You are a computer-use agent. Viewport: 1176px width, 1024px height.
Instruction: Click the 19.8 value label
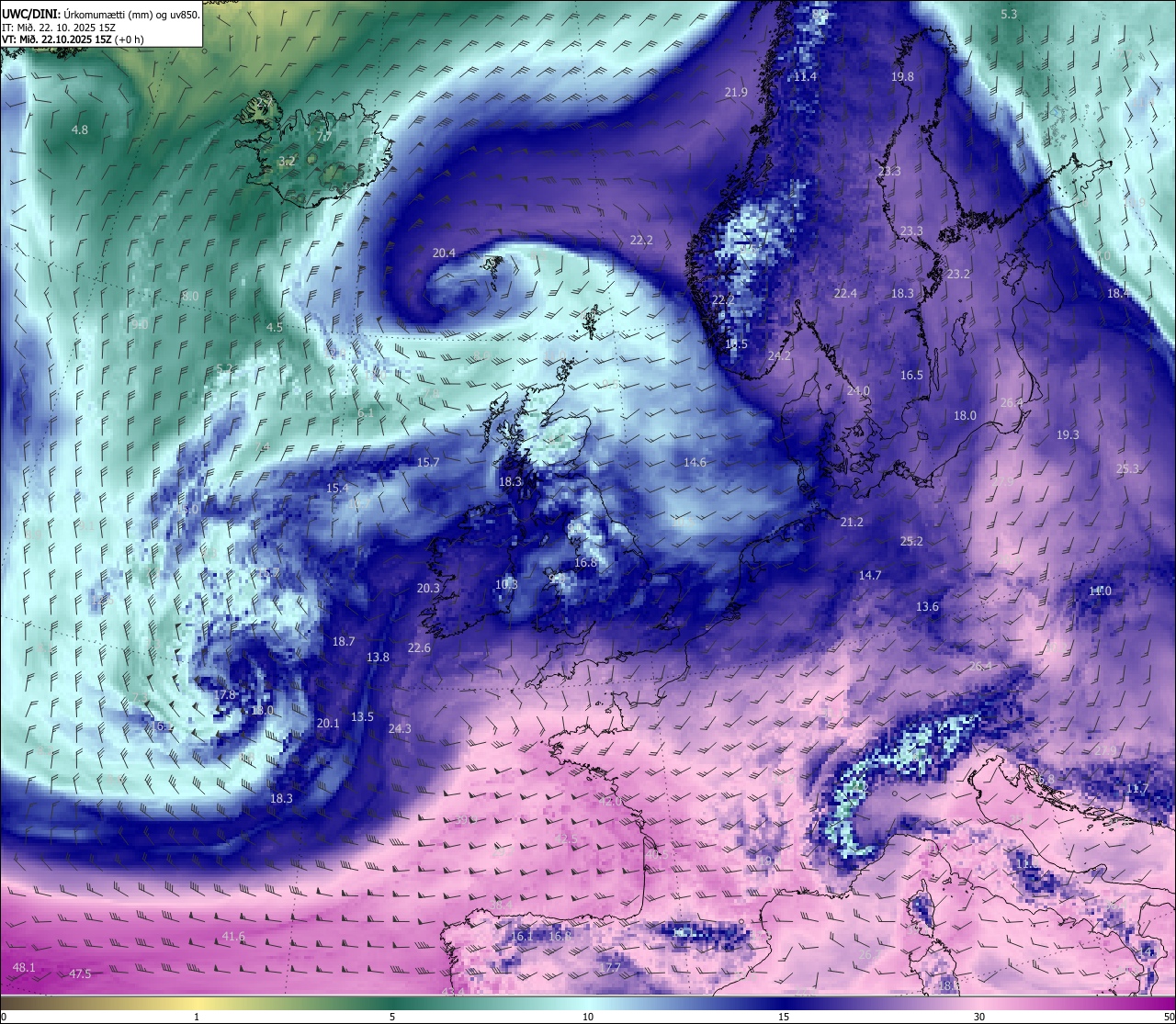click(902, 77)
